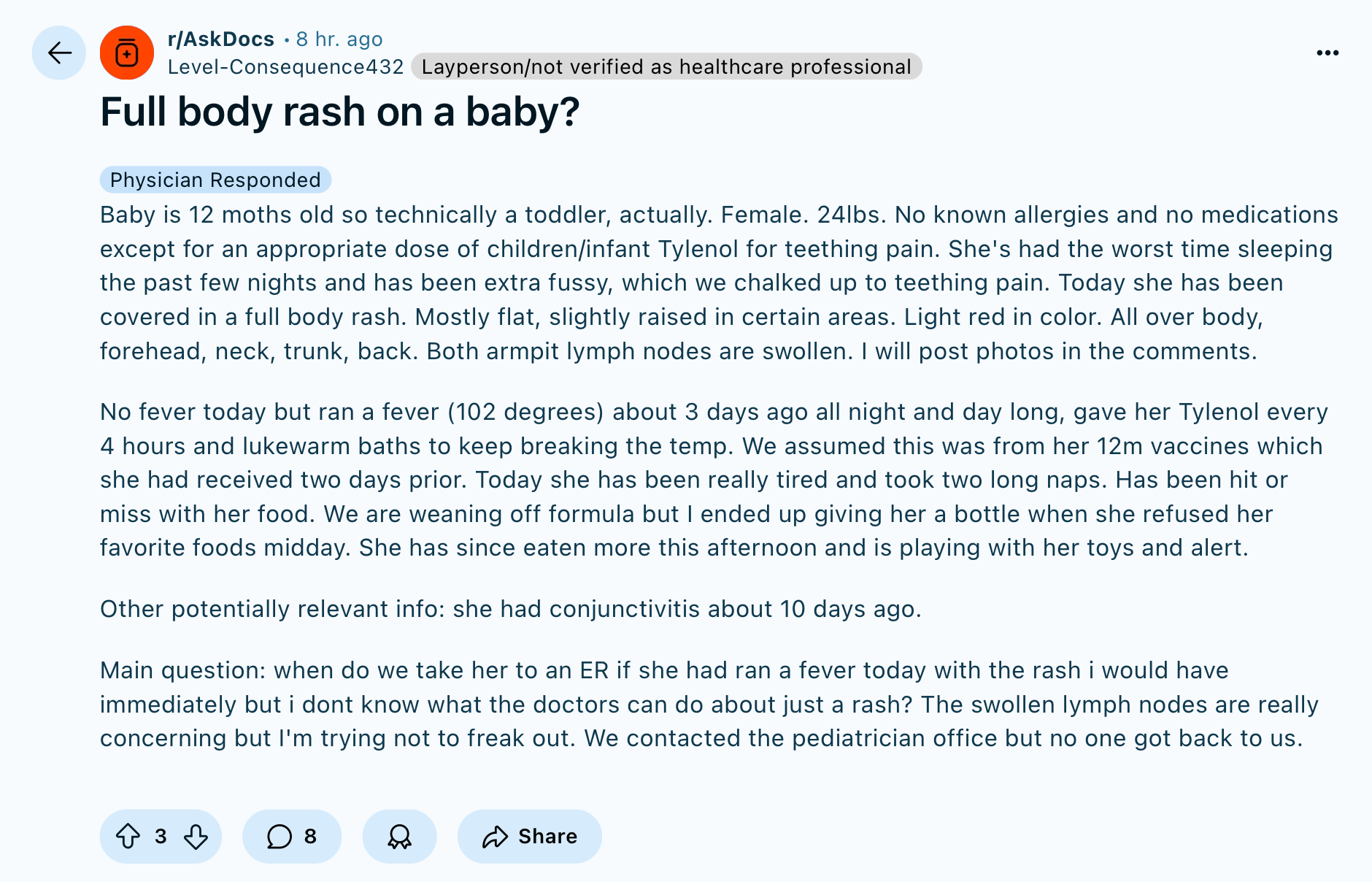This screenshot has height=882, width=1372.
Task: Click the paragraph mentioning conjunctivitis
Action: click(511, 609)
